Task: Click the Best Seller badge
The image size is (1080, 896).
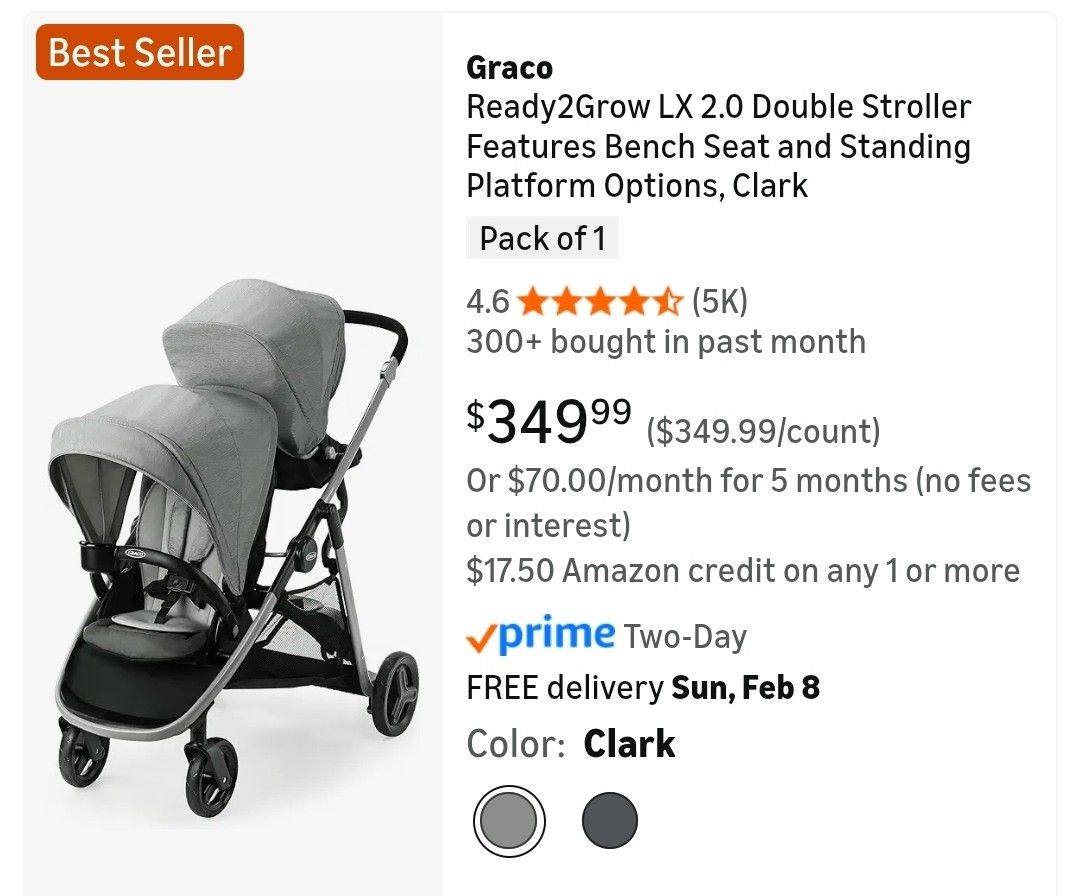Action: point(140,52)
